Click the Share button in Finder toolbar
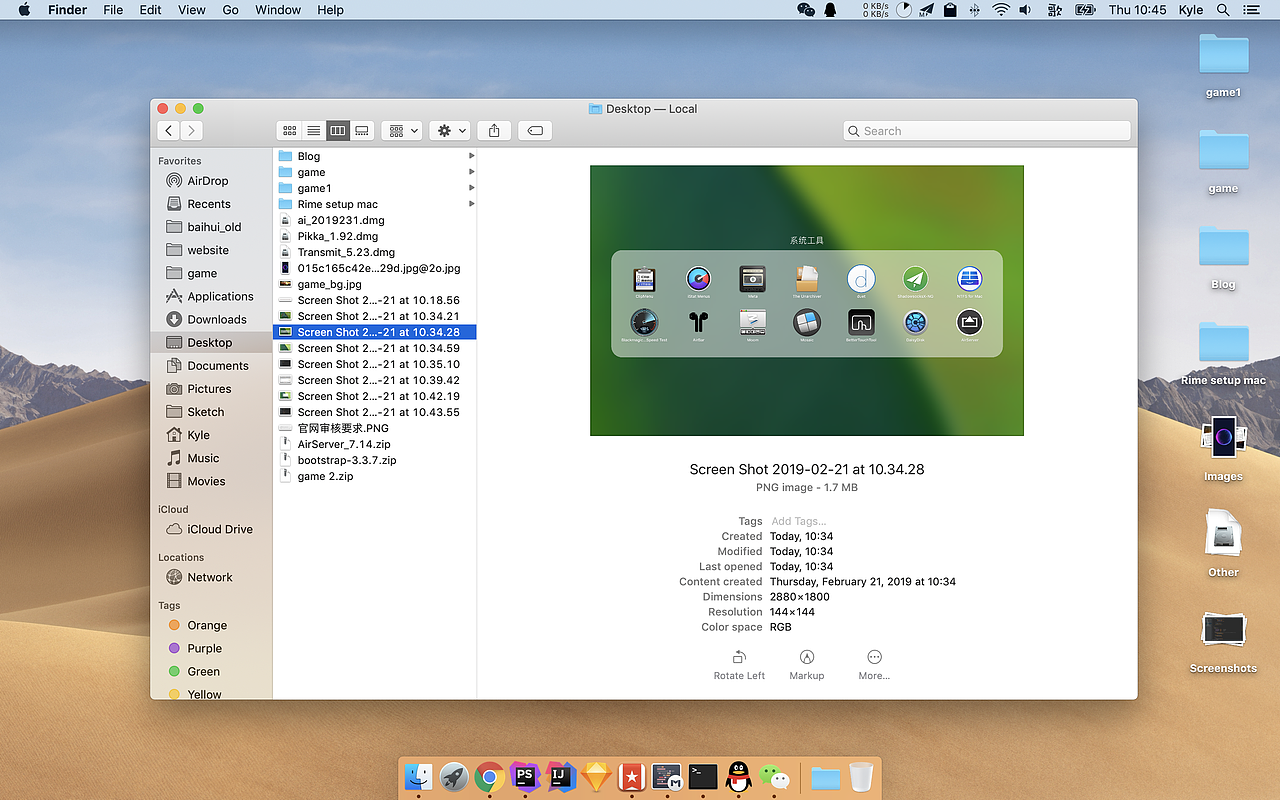 [x=494, y=131]
